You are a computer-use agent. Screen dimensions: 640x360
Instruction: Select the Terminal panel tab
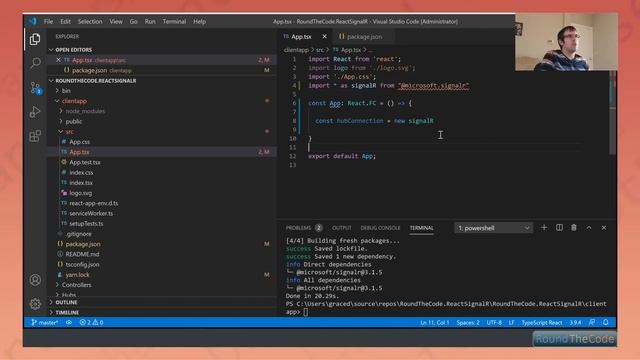pyautogui.click(x=422, y=228)
